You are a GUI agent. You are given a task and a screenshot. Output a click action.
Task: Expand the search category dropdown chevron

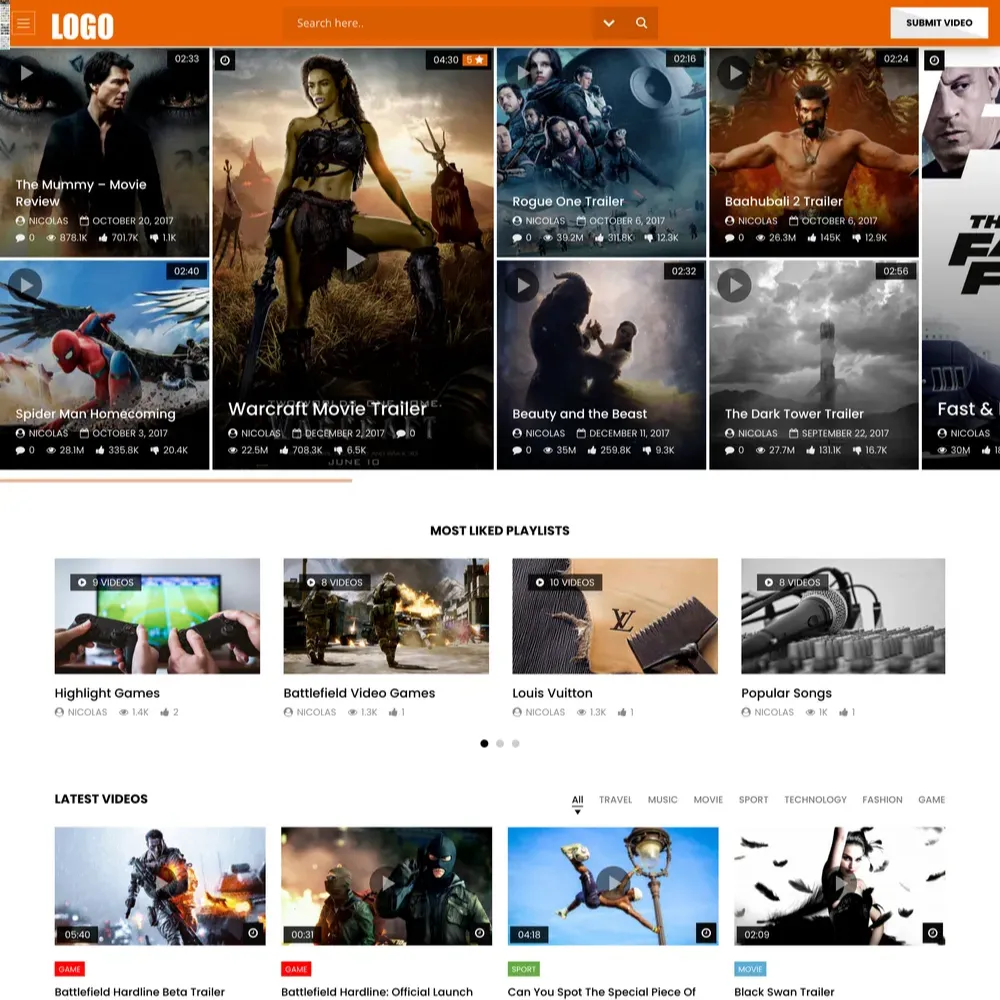(608, 23)
